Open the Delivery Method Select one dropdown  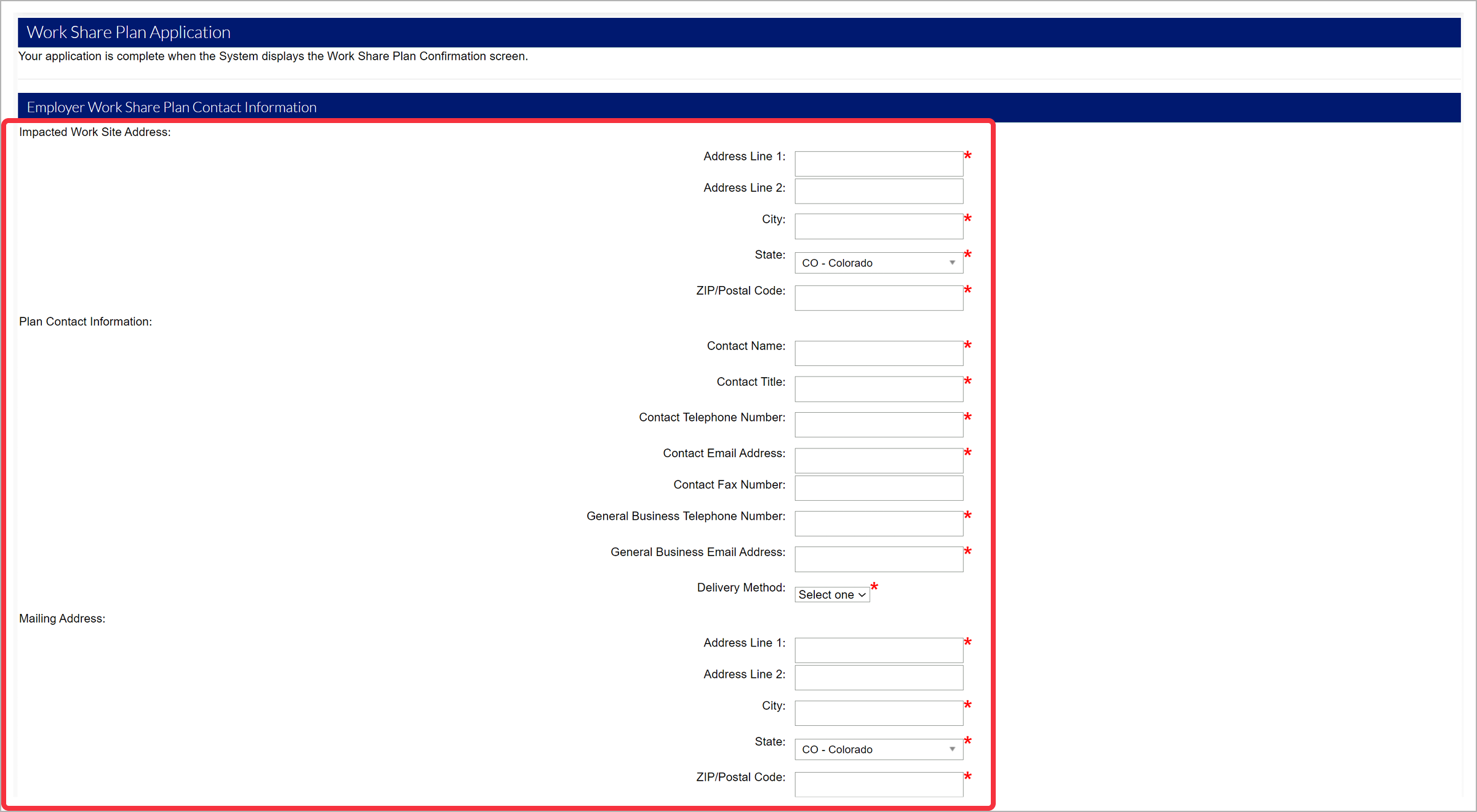831,595
